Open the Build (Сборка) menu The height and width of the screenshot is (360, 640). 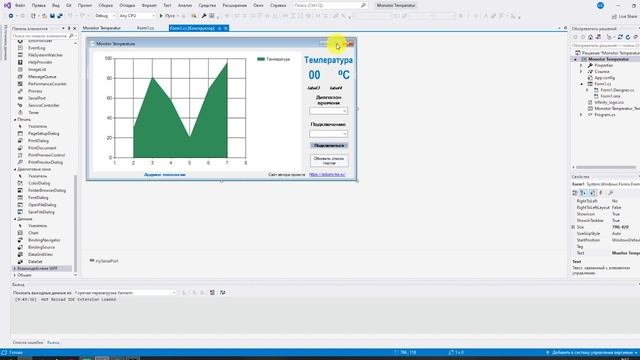click(x=105, y=5)
